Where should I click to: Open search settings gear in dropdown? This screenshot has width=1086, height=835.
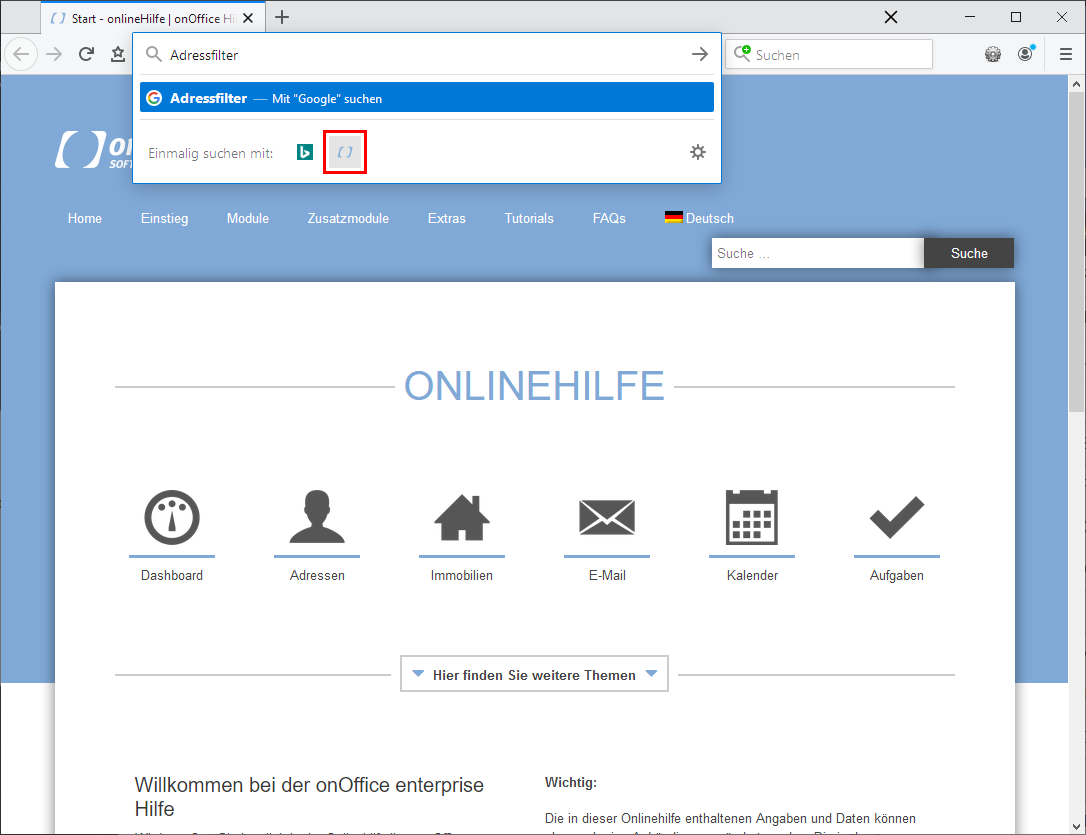pos(698,152)
